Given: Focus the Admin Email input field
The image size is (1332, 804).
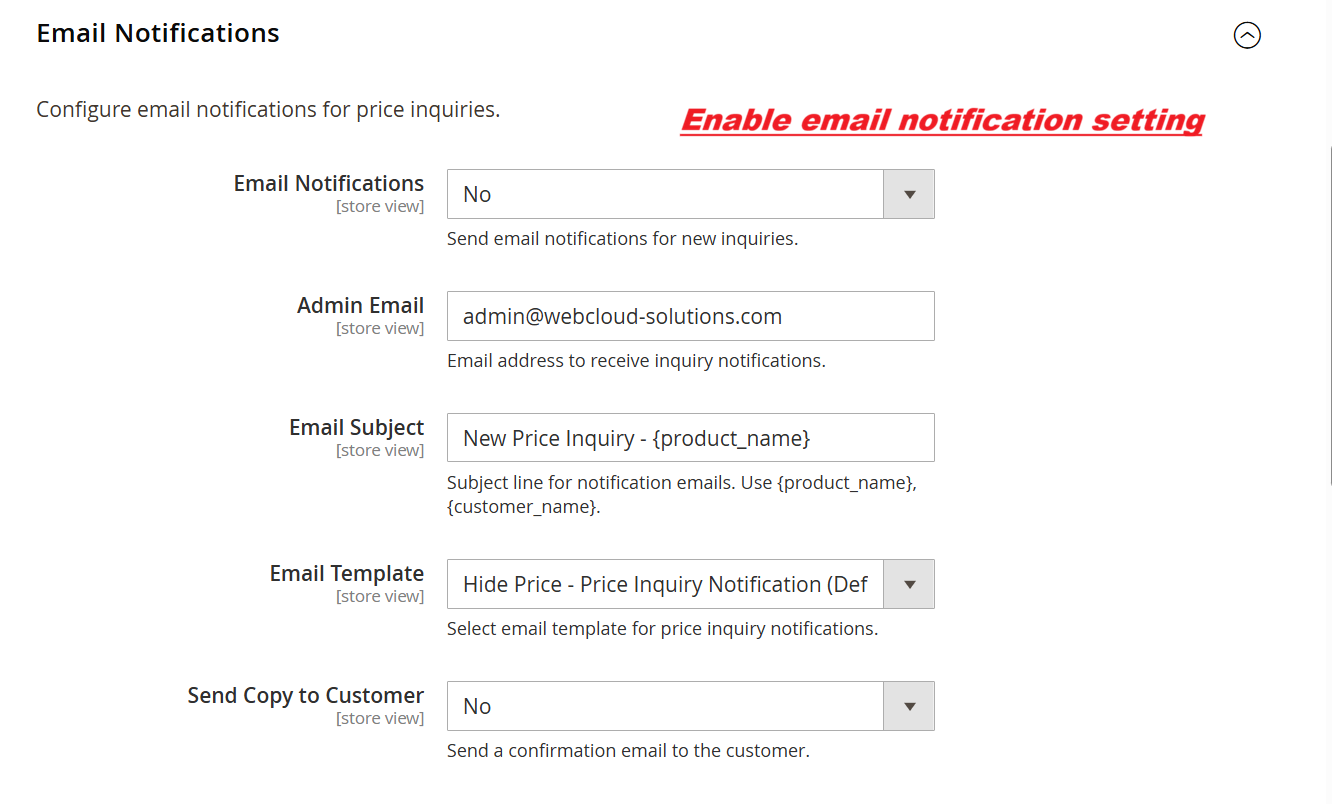Looking at the screenshot, I should pos(690,316).
